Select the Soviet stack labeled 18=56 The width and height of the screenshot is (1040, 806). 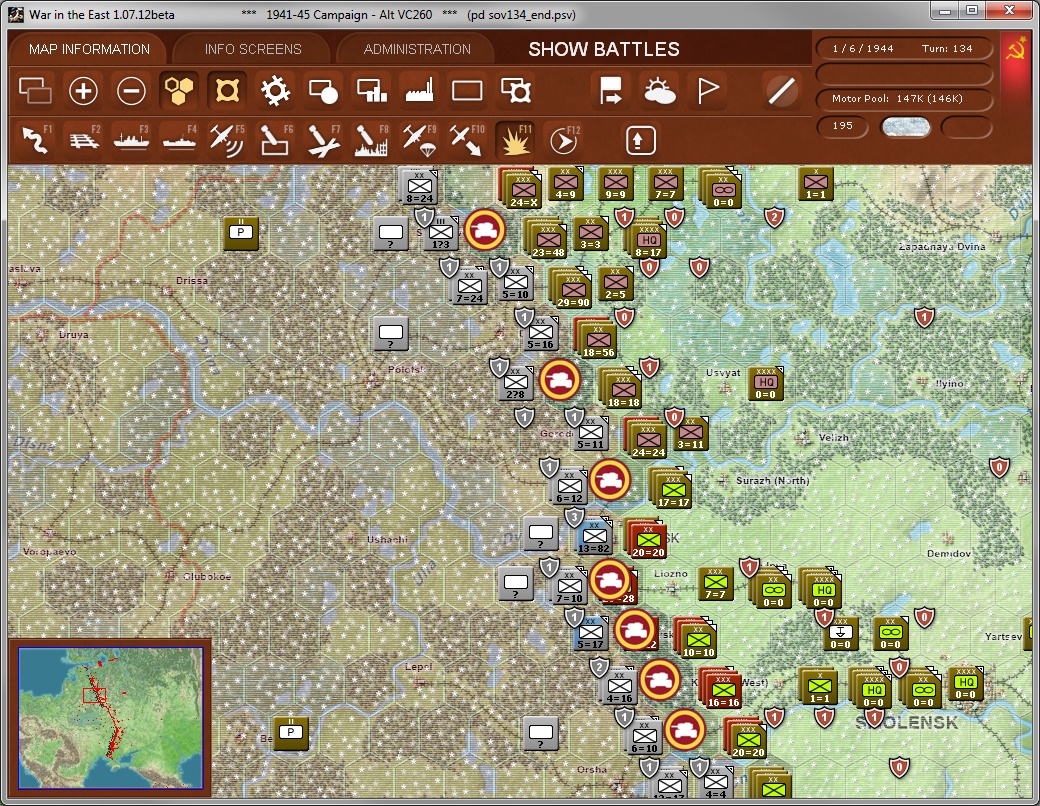(x=598, y=340)
